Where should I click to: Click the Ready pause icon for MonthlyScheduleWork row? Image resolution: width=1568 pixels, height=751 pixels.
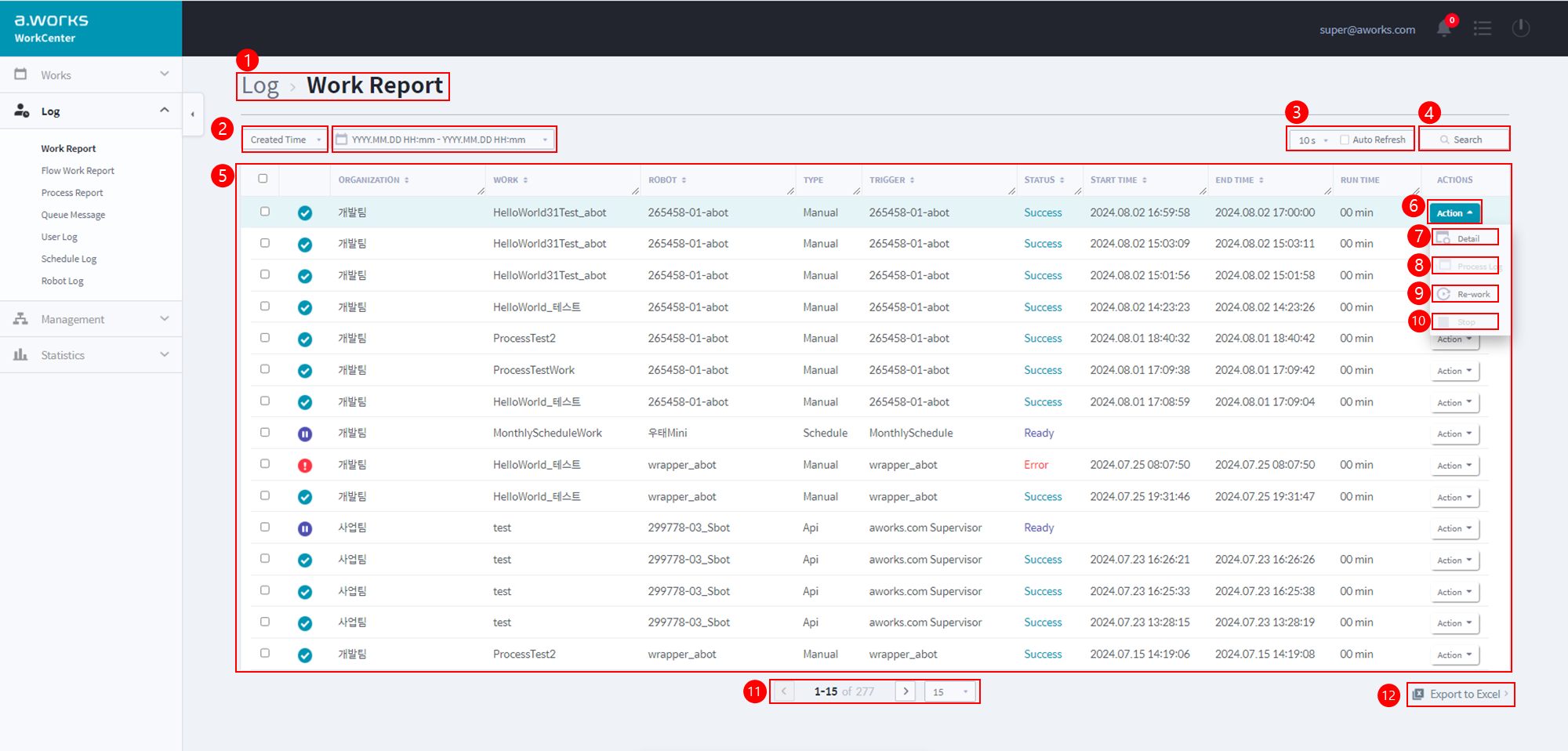305,434
